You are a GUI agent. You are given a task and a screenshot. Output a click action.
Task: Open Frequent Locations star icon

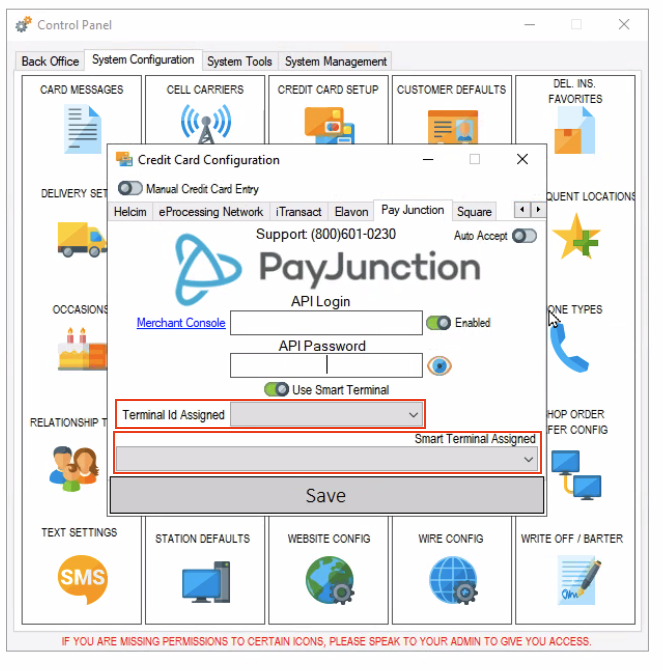pos(575,237)
